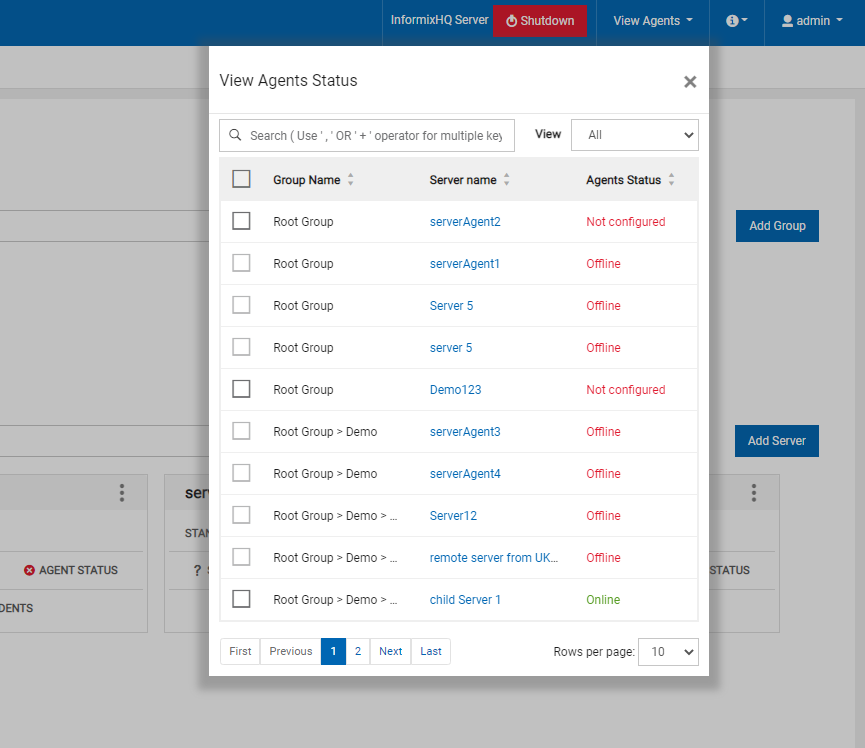
Task: Open the View filter dropdown
Action: tap(634, 135)
